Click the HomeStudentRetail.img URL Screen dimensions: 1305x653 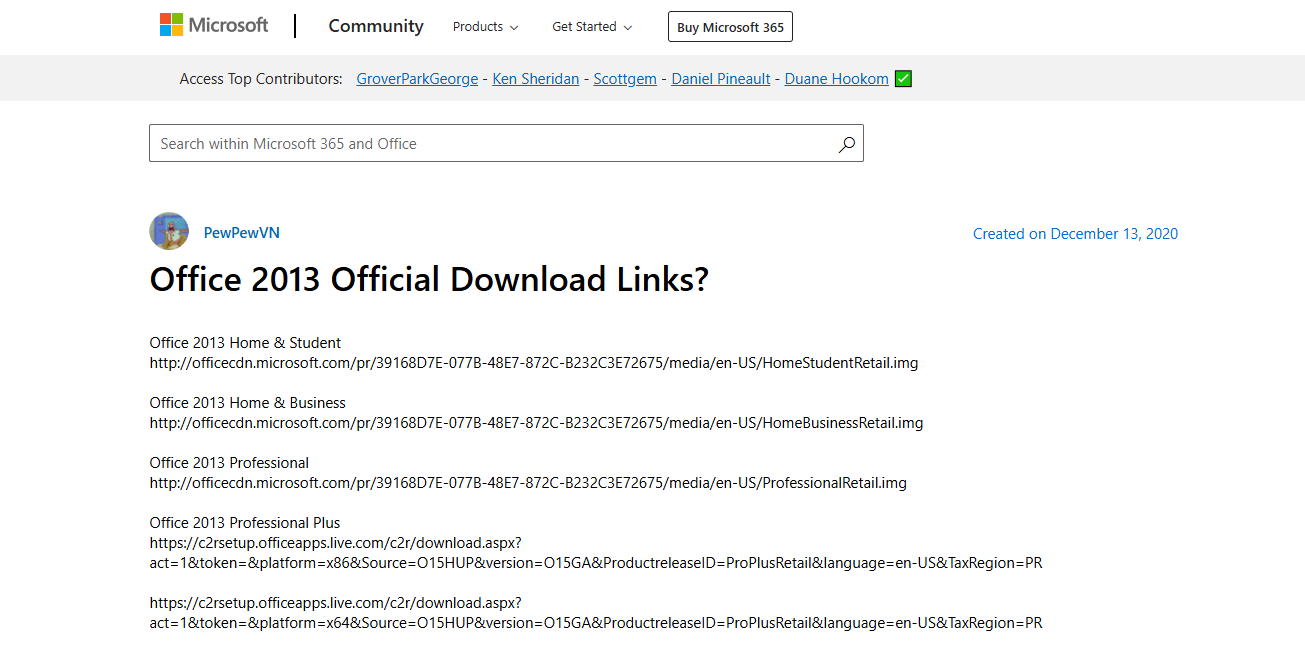534,363
